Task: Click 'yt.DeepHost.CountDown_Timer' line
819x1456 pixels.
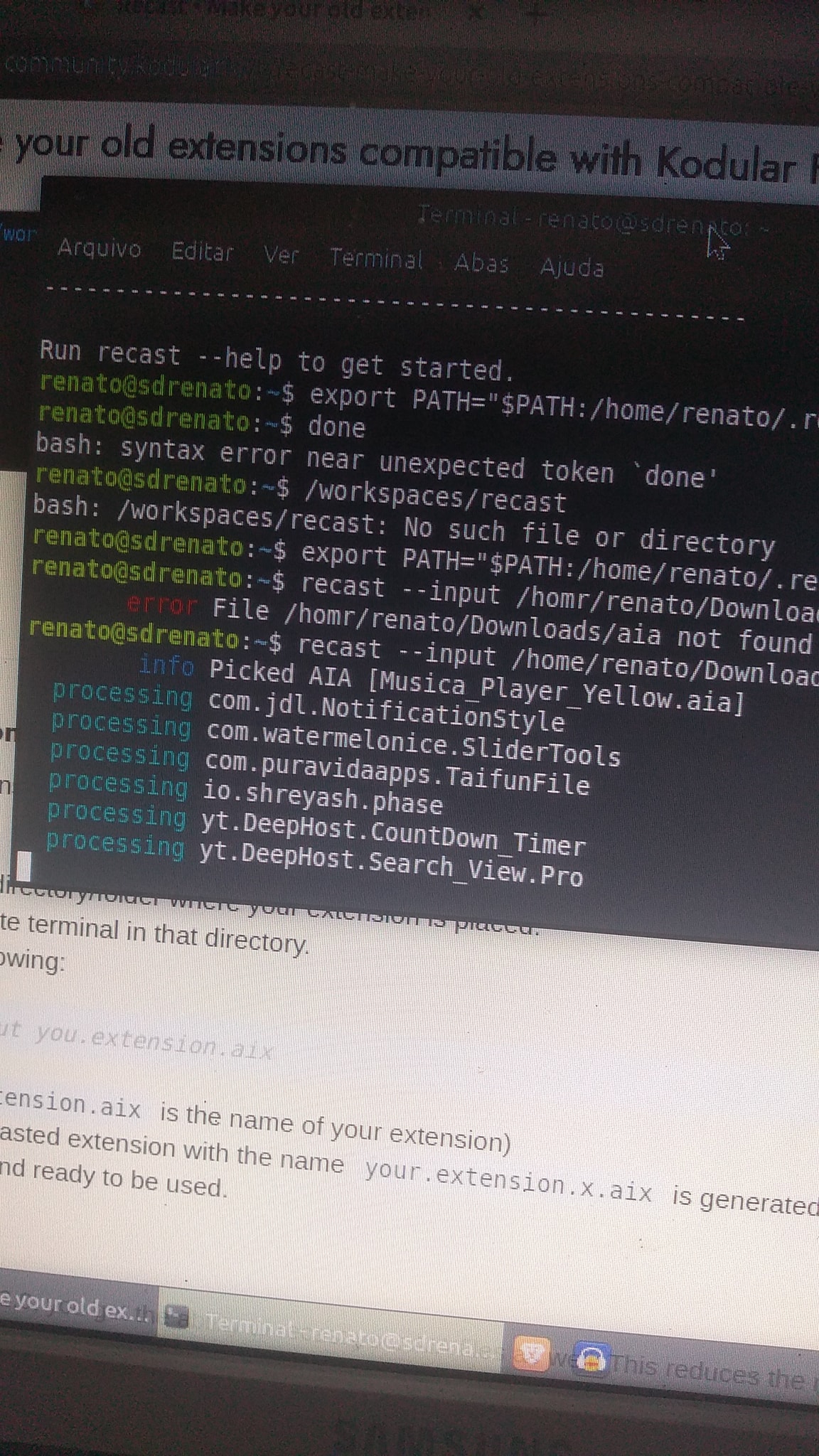Action: [393, 834]
